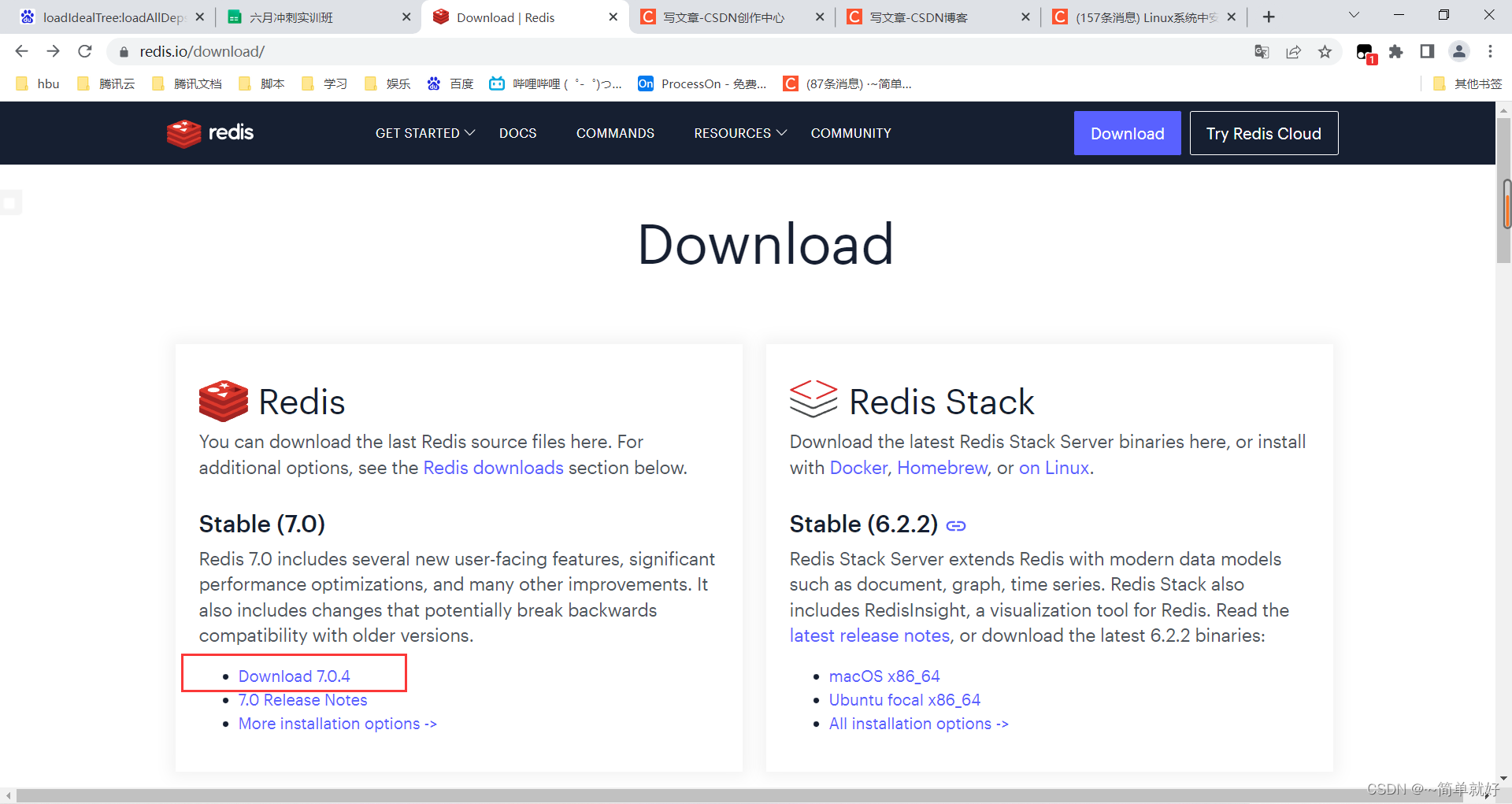Click the Redis logo in the navigation bar
This screenshot has width=1512, height=804.
click(x=209, y=133)
